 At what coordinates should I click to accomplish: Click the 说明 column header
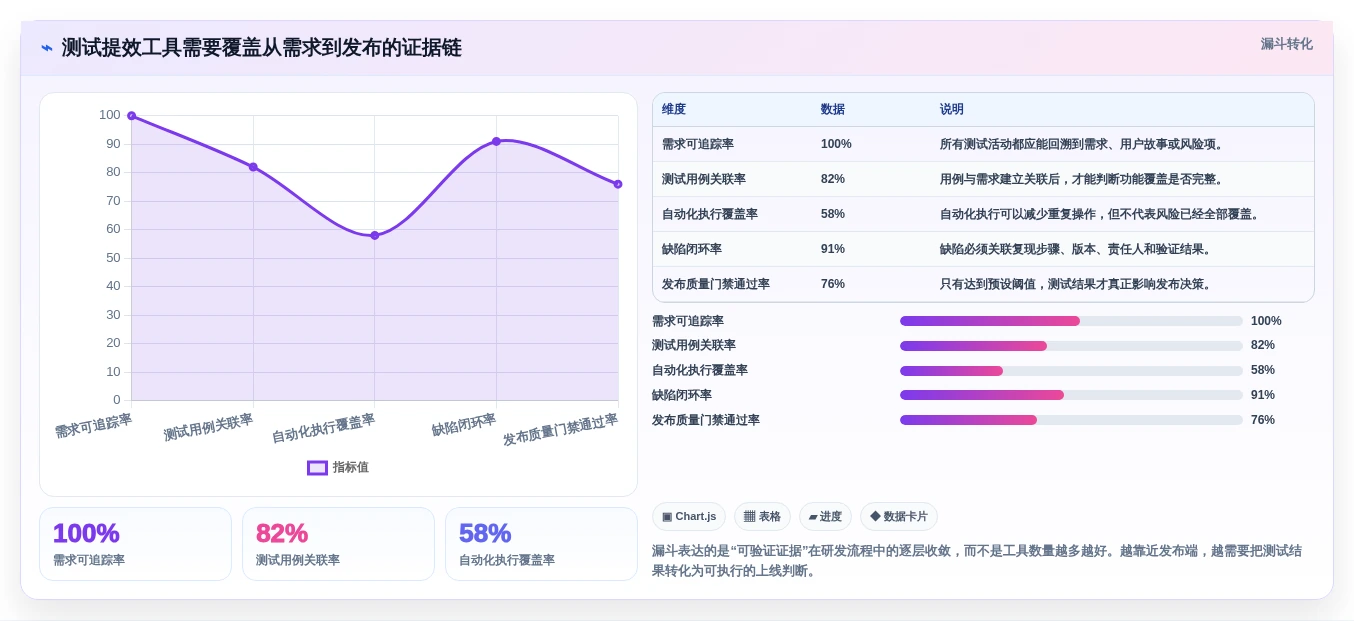tap(952, 109)
